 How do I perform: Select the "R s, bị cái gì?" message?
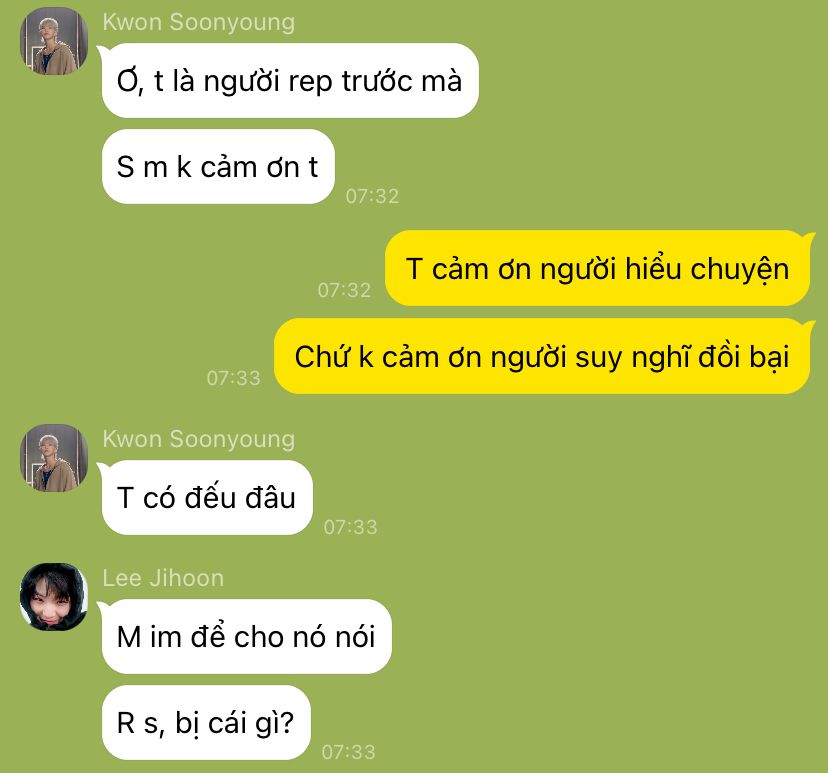[206, 722]
